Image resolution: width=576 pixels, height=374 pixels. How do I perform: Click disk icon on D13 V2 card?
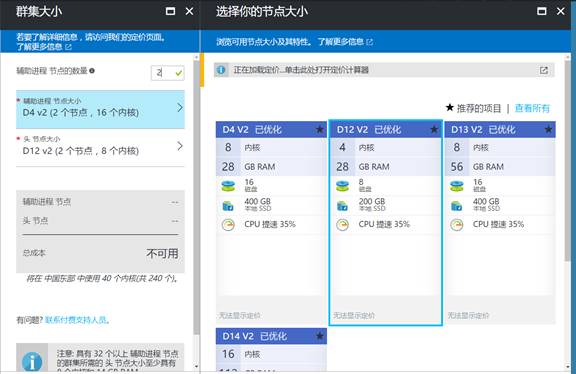[x=457, y=186]
